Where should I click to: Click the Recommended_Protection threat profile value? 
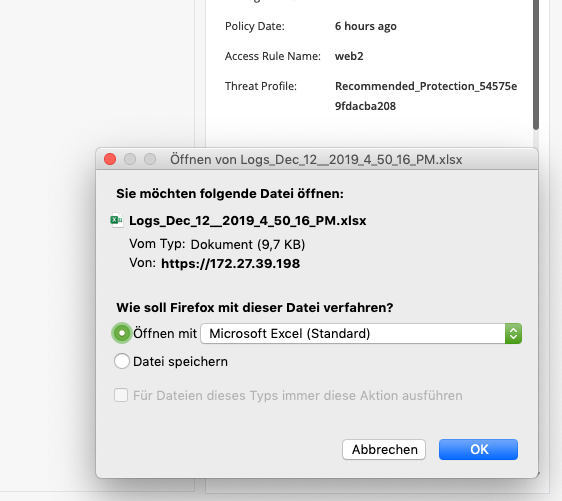(426, 96)
